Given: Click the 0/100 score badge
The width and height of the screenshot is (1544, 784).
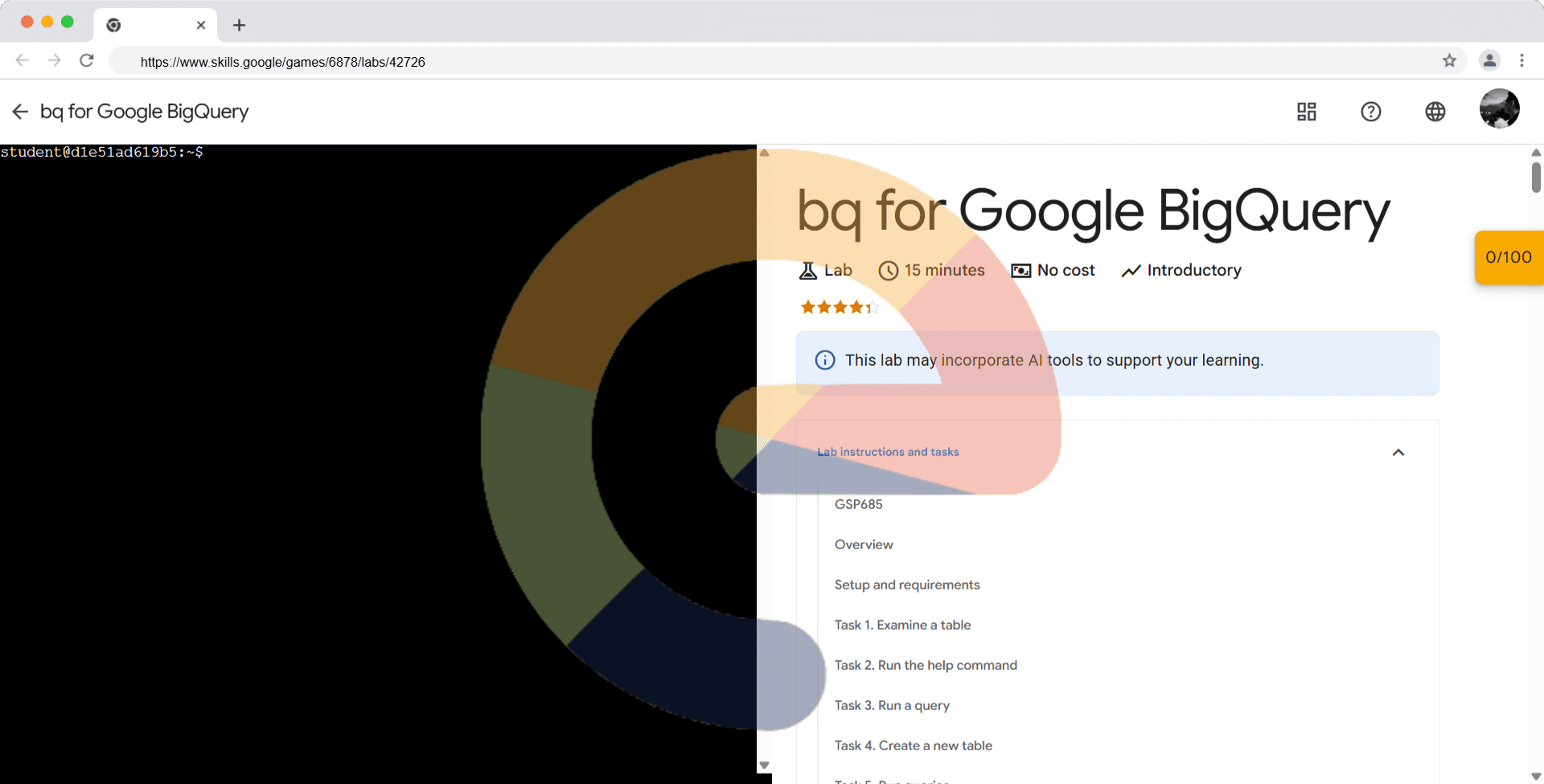Looking at the screenshot, I should (1508, 257).
